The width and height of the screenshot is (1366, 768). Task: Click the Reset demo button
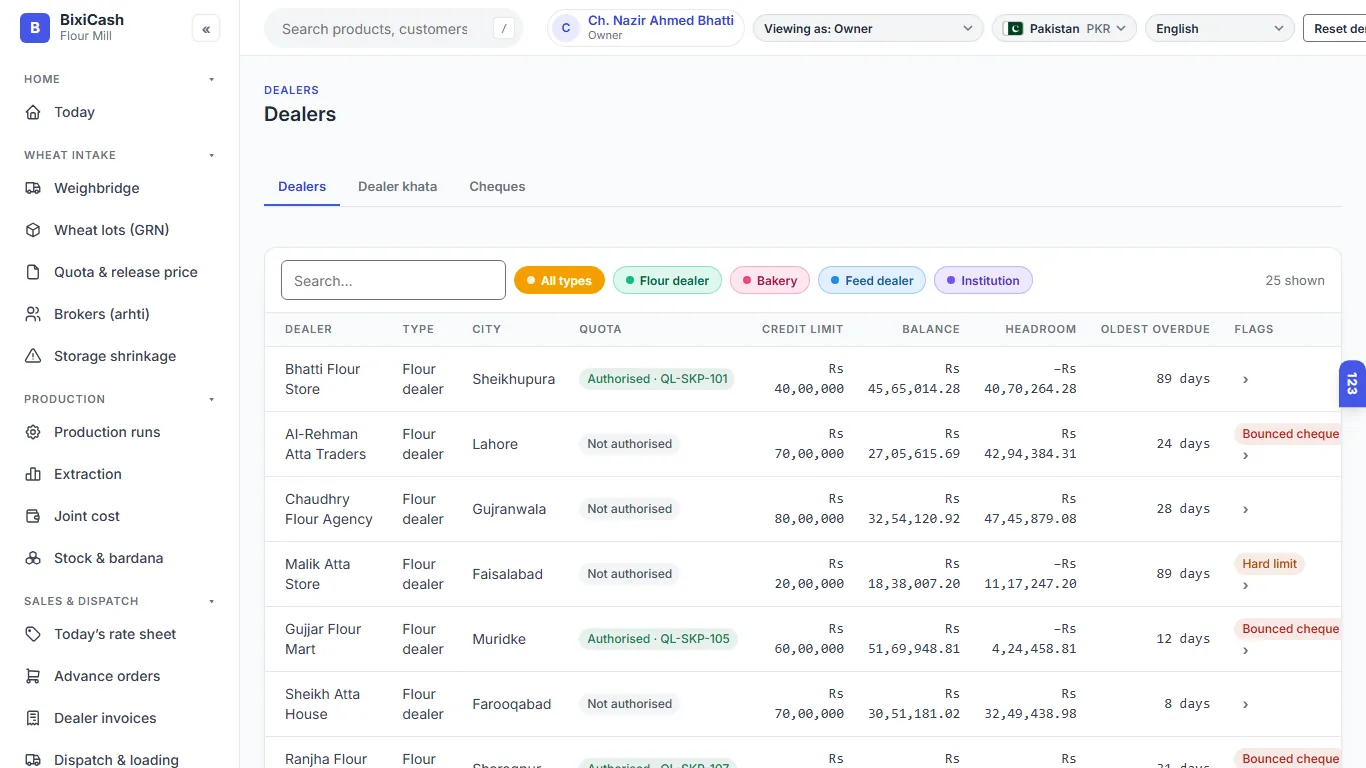1334,29
